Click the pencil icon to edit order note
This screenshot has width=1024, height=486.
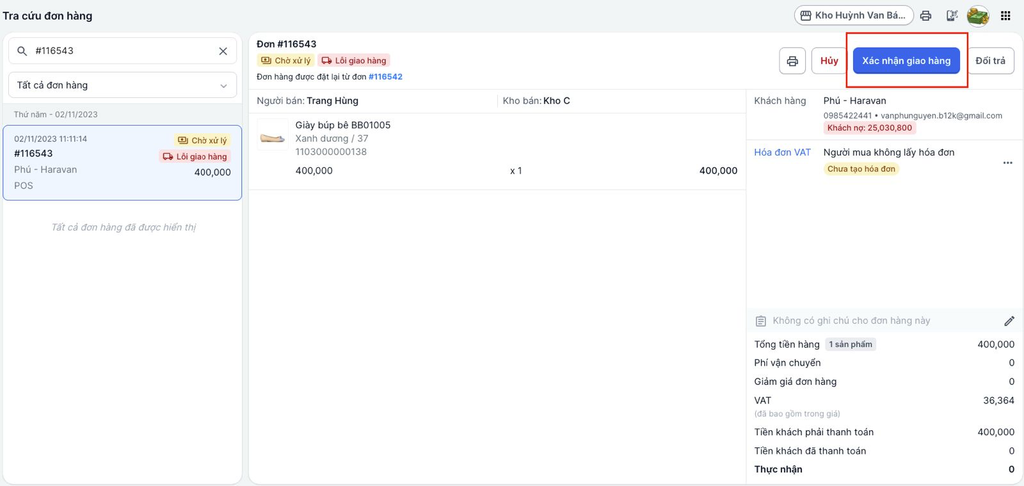pos(1009,321)
